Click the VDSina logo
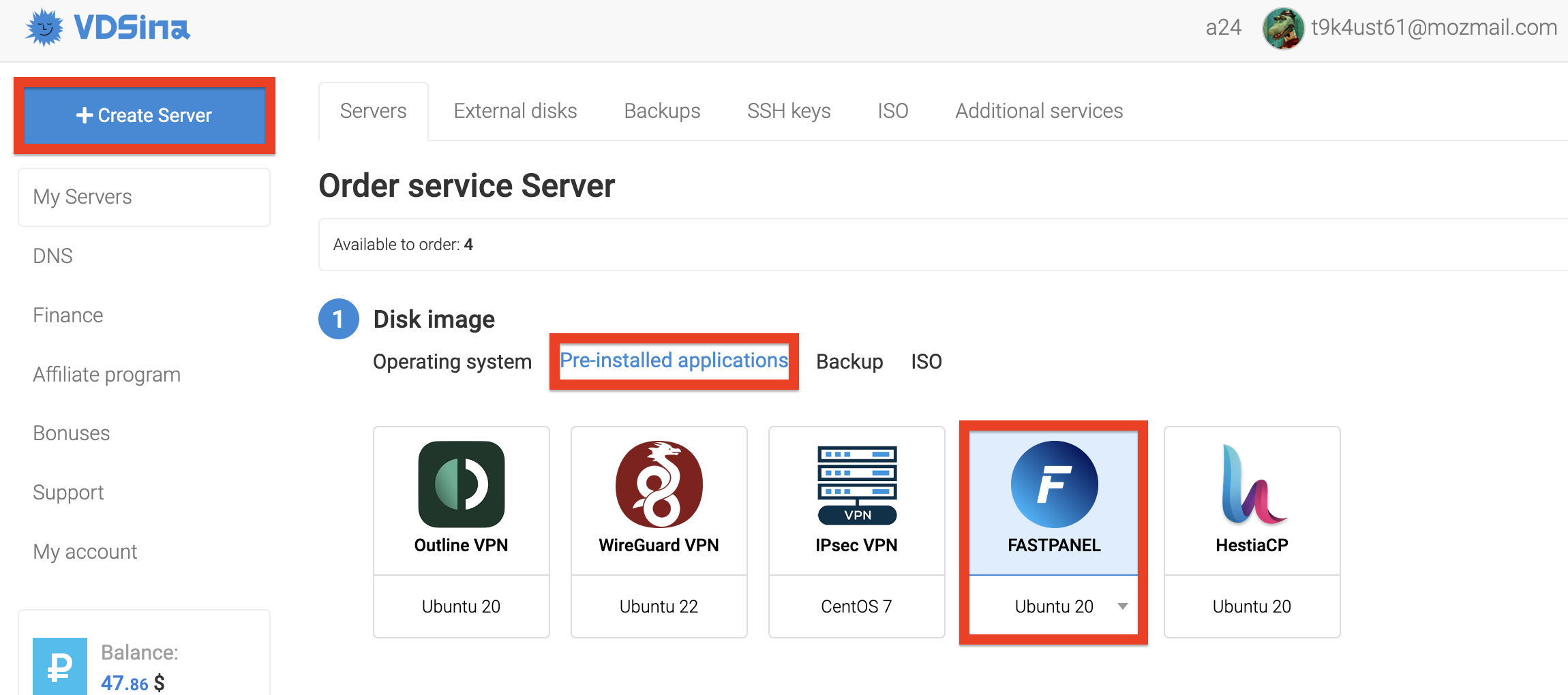The image size is (1568, 695). click(108, 27)
